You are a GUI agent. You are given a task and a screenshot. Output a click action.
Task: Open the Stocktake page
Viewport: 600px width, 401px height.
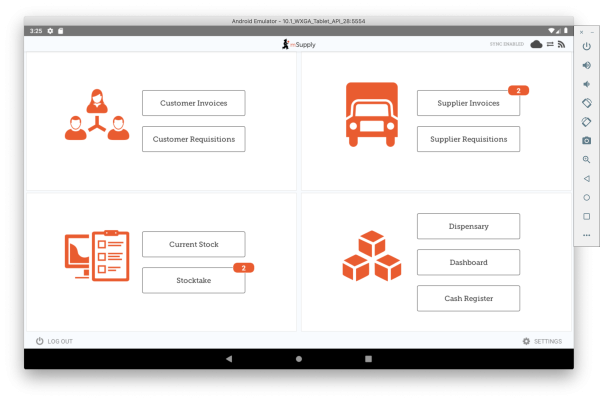click(x=193, y=281)
